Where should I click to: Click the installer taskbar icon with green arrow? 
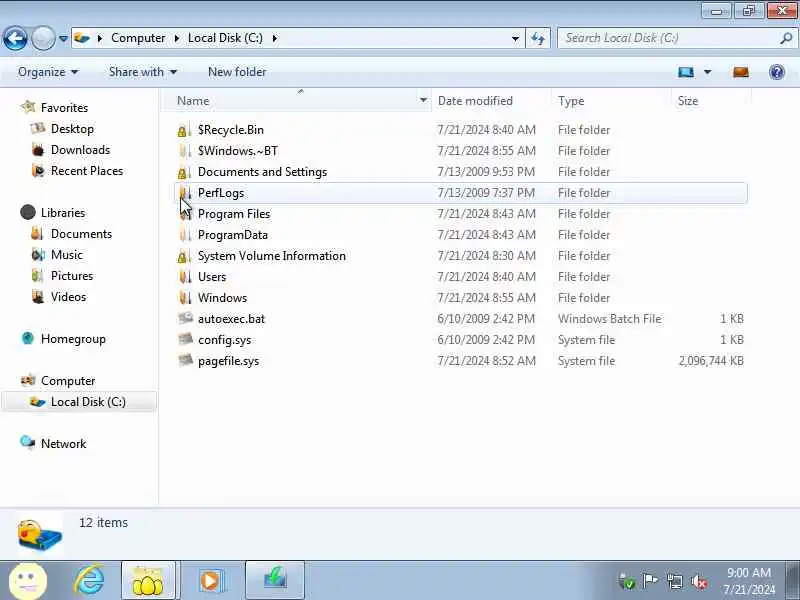pos(275,581)
